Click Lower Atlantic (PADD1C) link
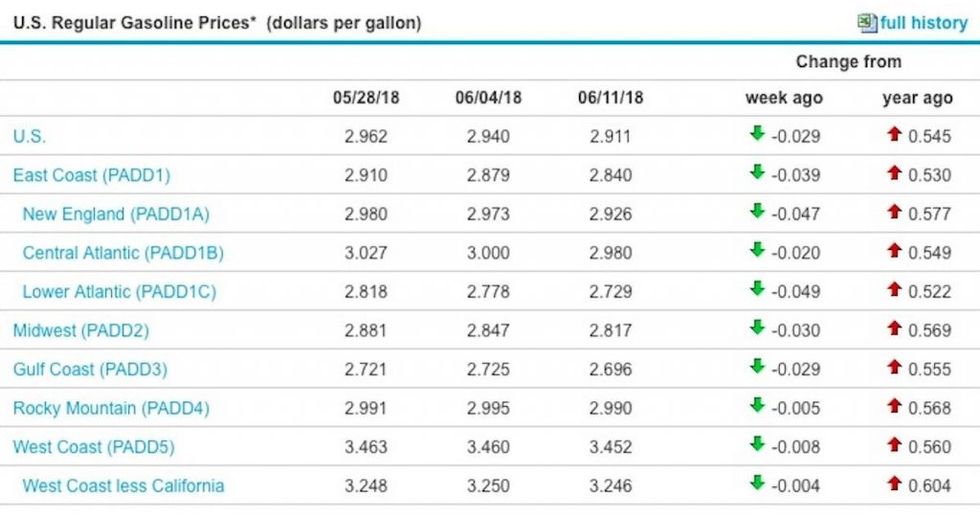Viewport: 980px width, 518px height. (x=119, y=291)
